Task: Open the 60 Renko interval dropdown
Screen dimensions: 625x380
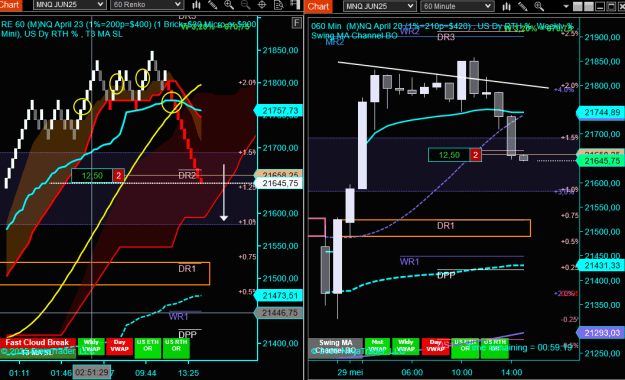Action: tap(147, 5)
